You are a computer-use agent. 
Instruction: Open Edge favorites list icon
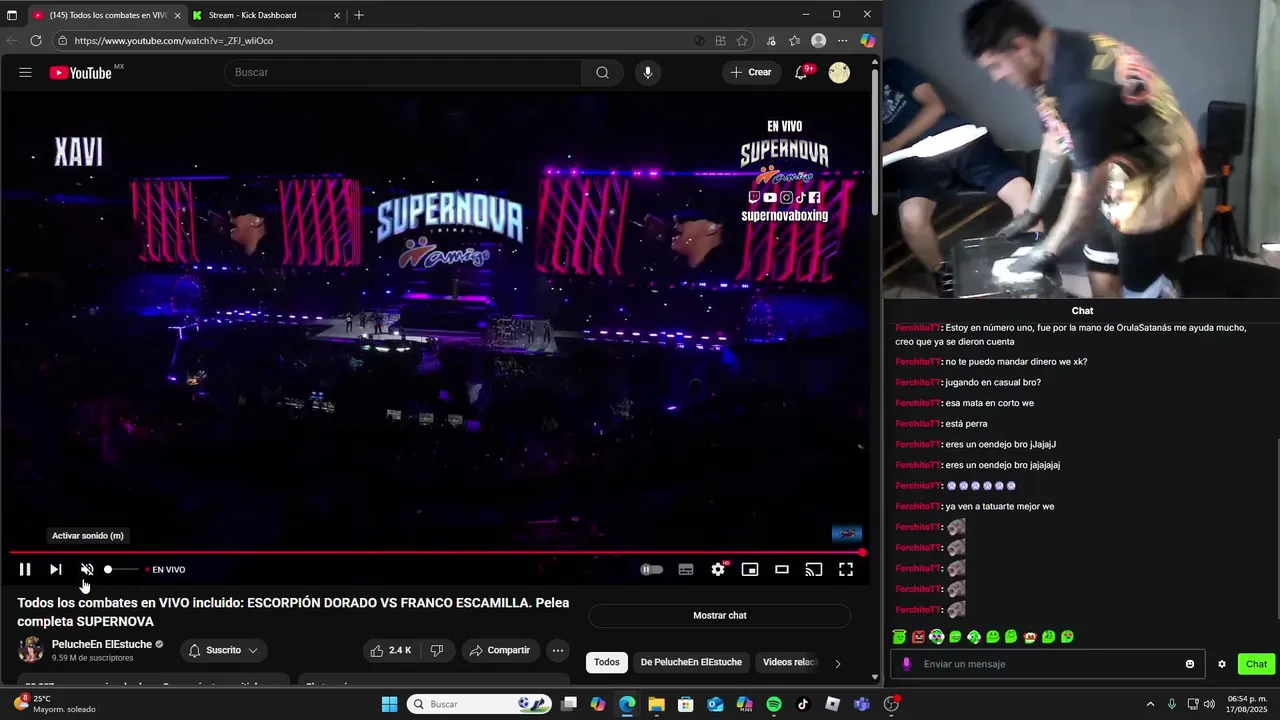click(x=794, y=41)
